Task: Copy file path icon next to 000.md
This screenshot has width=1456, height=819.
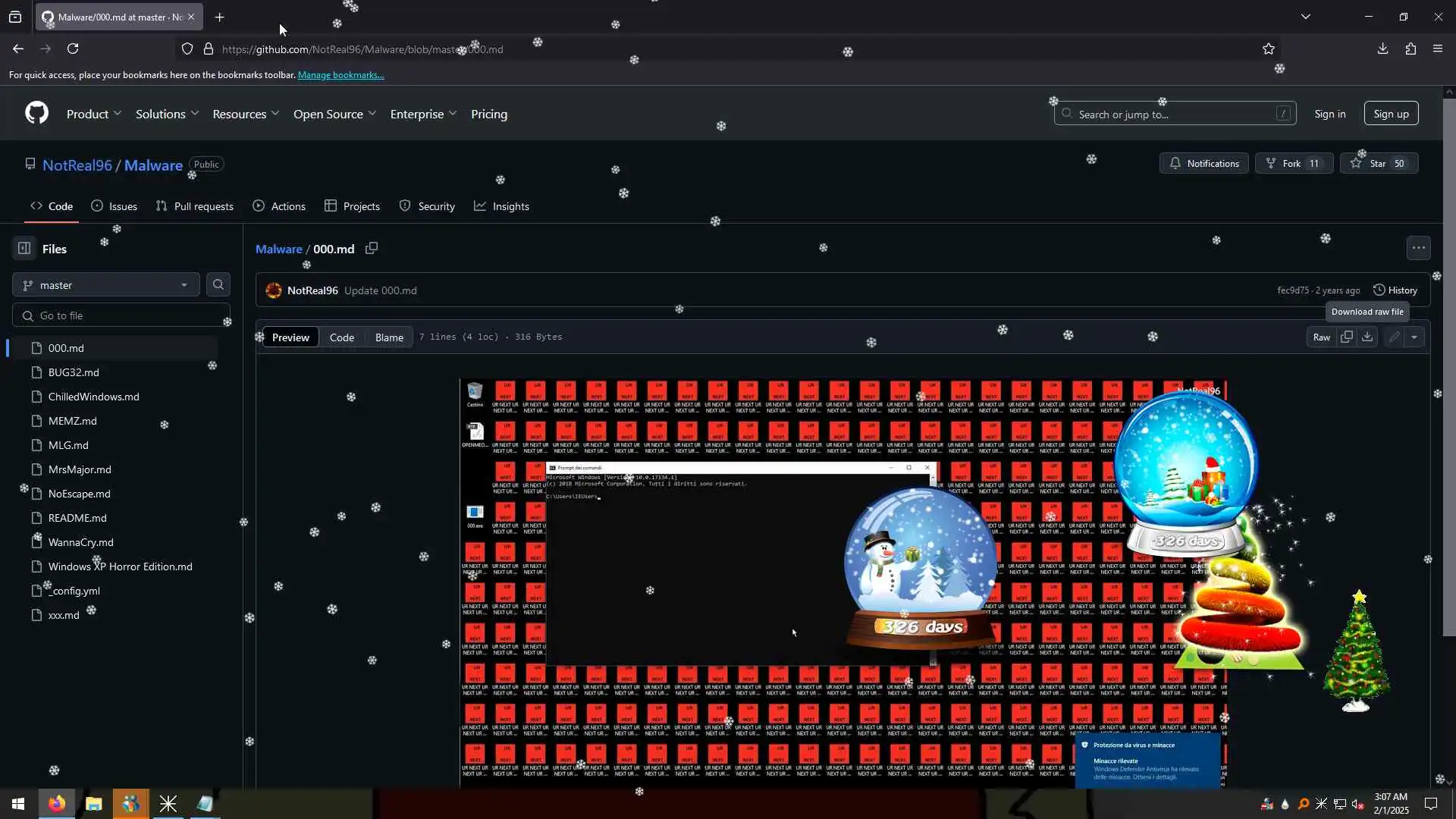Action: (372, 249)
